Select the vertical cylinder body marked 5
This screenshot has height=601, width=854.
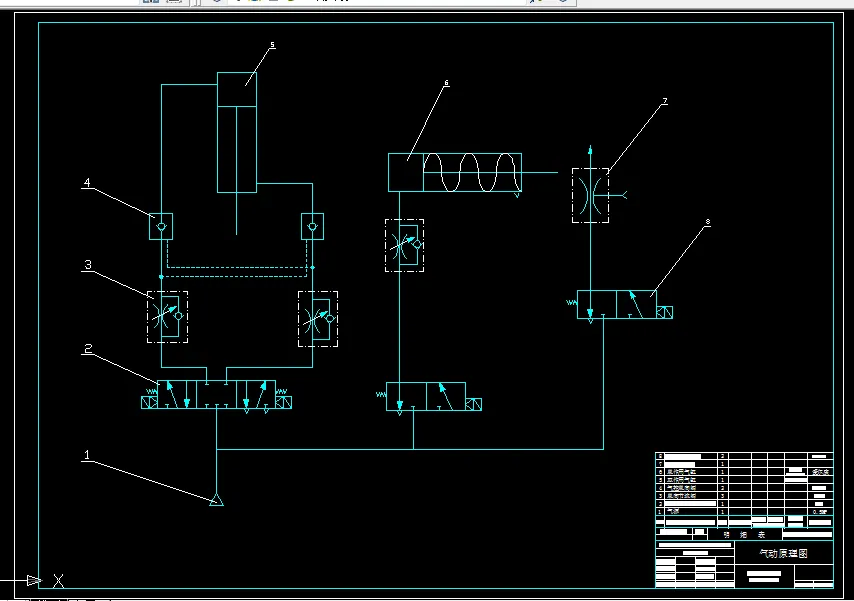pyautogui.click(x=237, y=132)
